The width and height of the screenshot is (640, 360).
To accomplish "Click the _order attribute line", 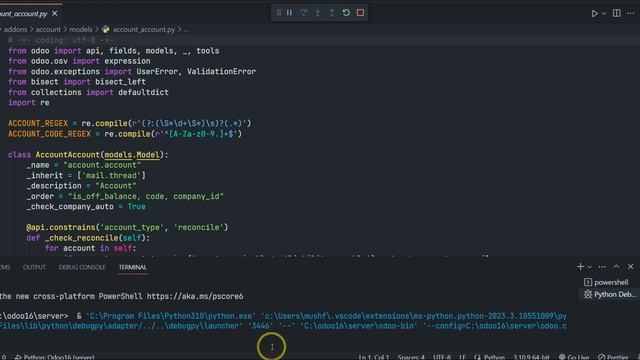I will click(x=125, y=196).
